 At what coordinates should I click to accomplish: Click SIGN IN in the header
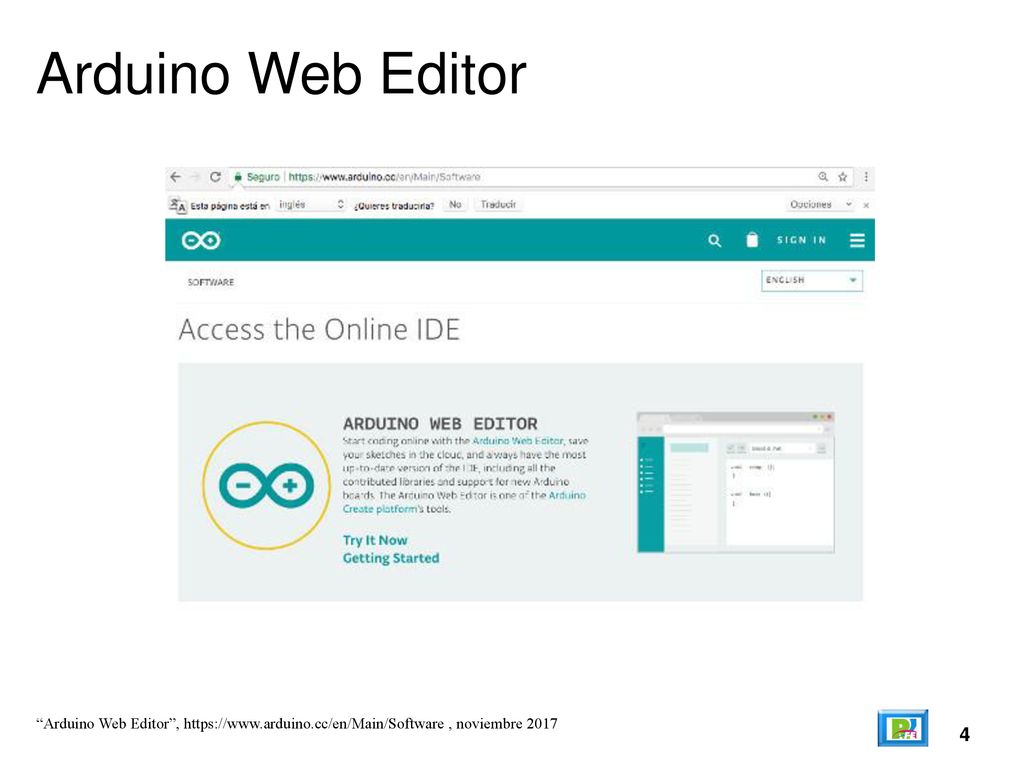[801, 240]
